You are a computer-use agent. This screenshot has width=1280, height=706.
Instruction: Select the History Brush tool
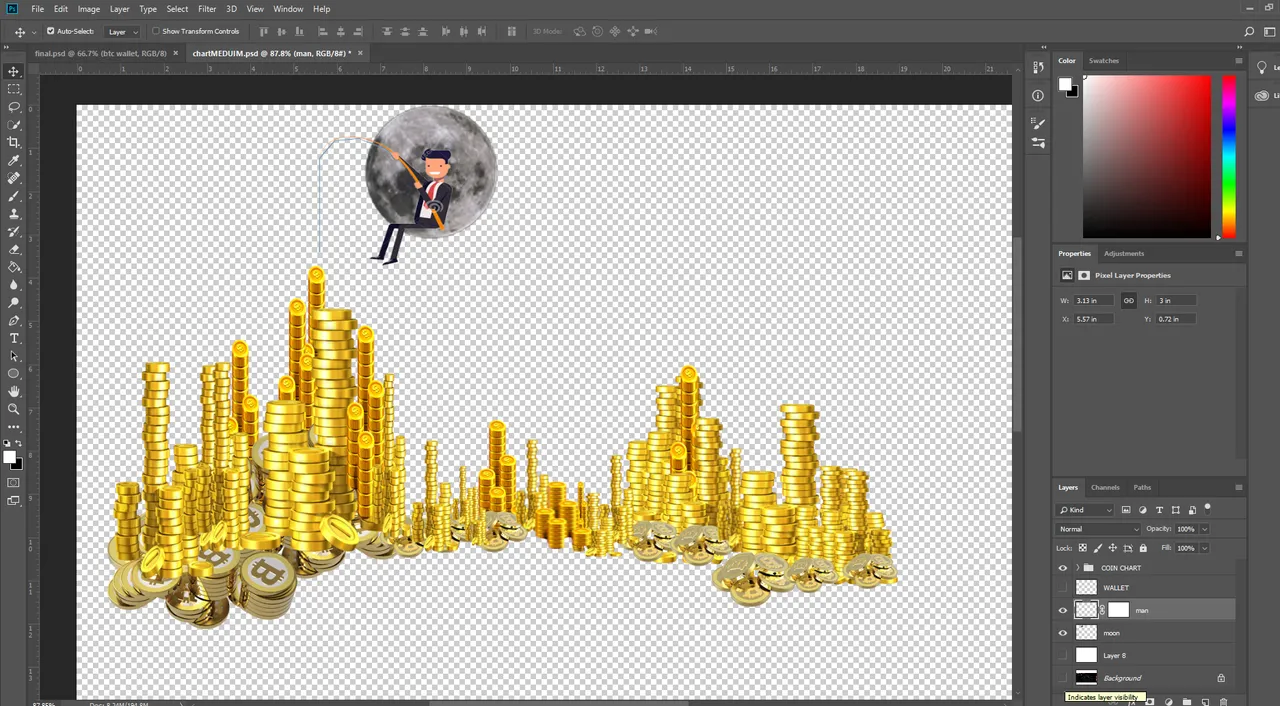click(14, 232)
